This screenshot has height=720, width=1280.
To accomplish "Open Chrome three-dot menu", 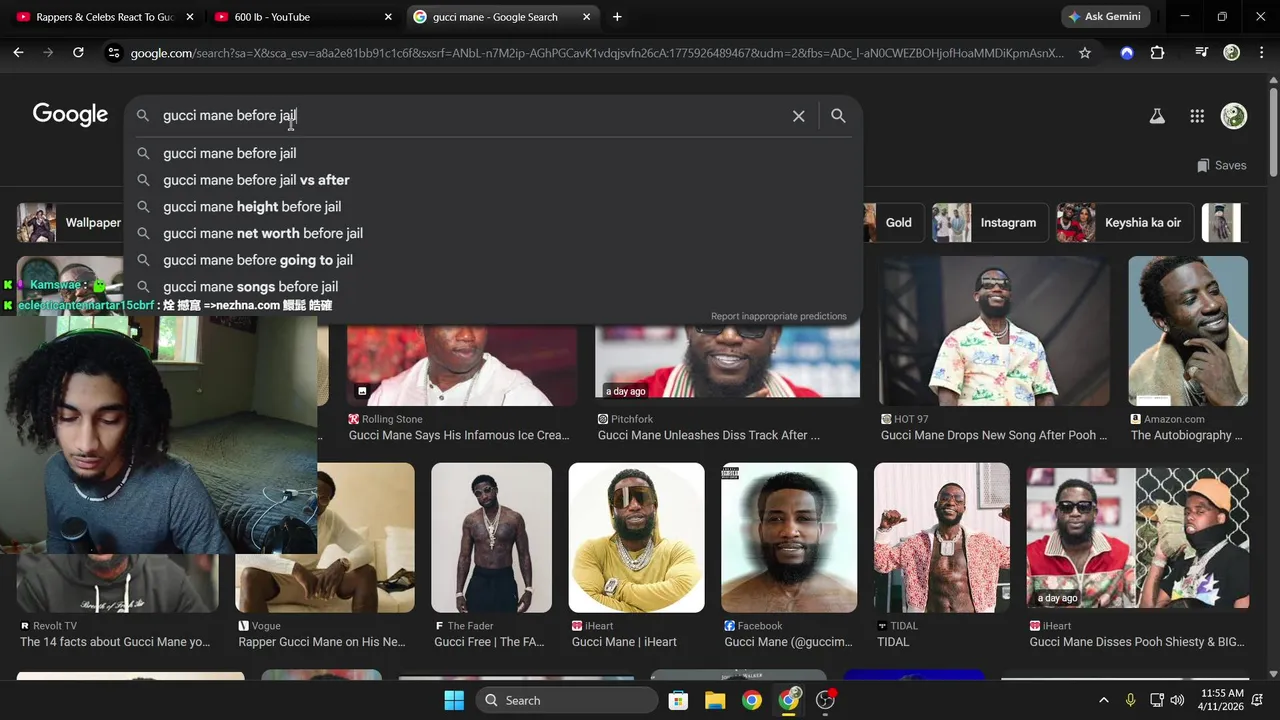I will pyautogui.click(x=1262, y=53).
